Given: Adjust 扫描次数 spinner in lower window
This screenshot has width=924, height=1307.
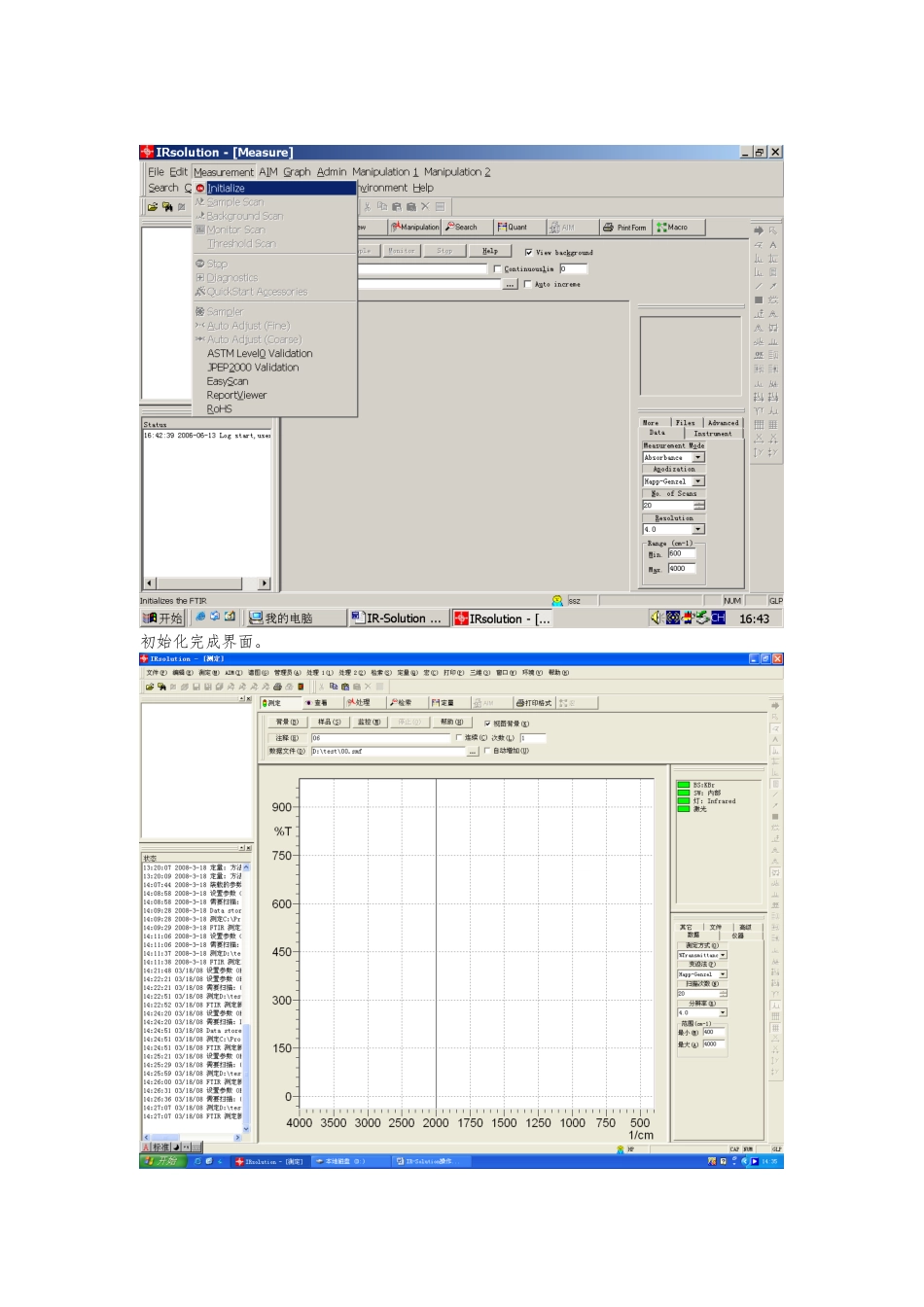Looking at the screenshot, I should pyautogui.click(x=723, y=994).
